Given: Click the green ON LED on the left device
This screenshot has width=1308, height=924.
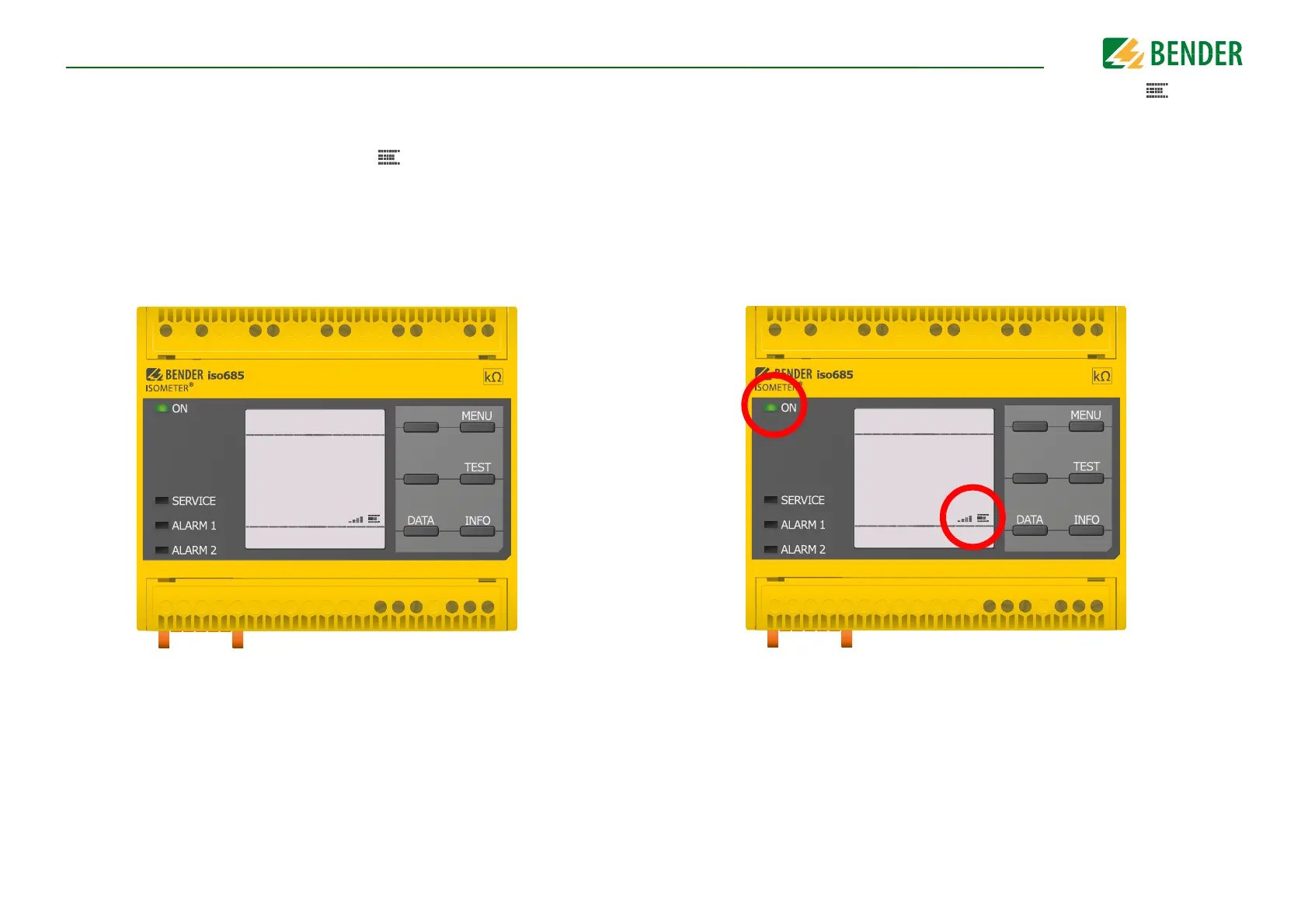Looking at the screenshot, I should click(162, 408).
